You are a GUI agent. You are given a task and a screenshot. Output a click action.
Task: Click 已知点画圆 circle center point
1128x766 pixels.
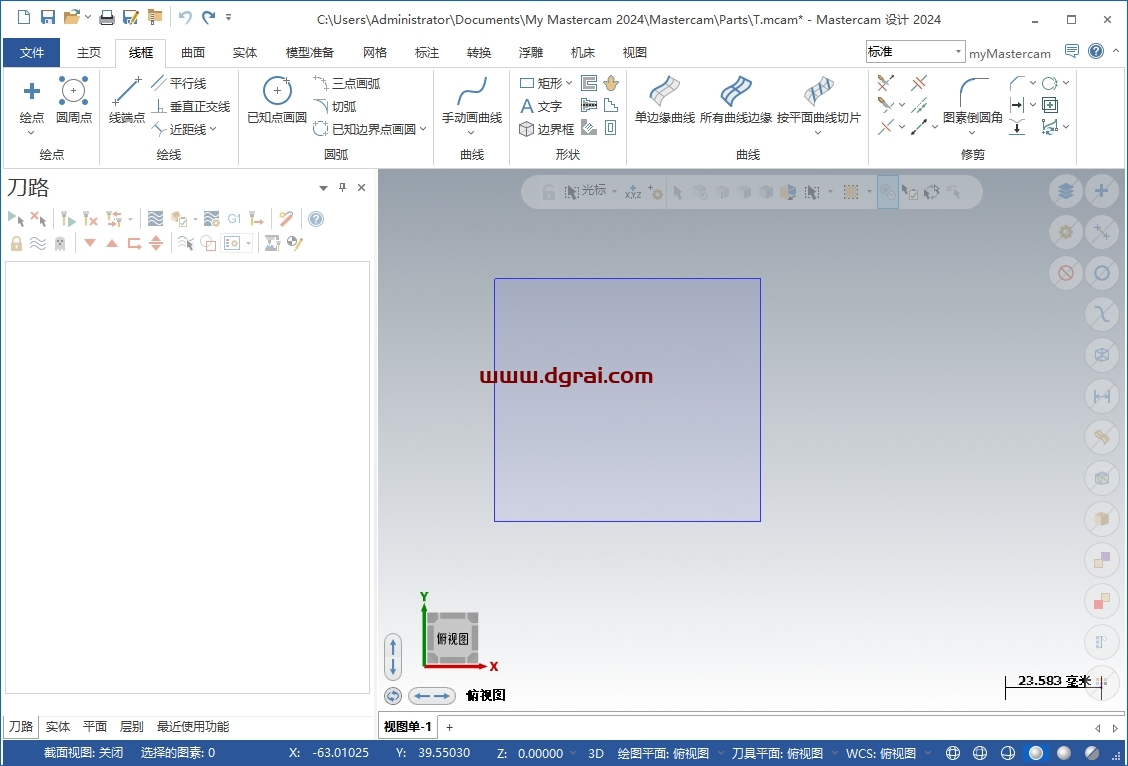click(277, 99)
